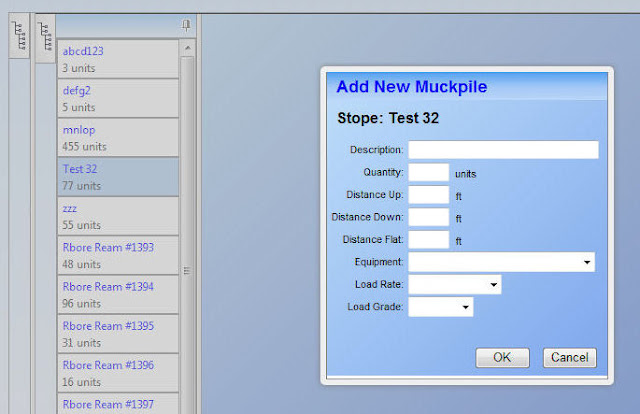The image size is (640, 414).
Task: Click the '77 units' text under Test 32
Action: point(82,186)
